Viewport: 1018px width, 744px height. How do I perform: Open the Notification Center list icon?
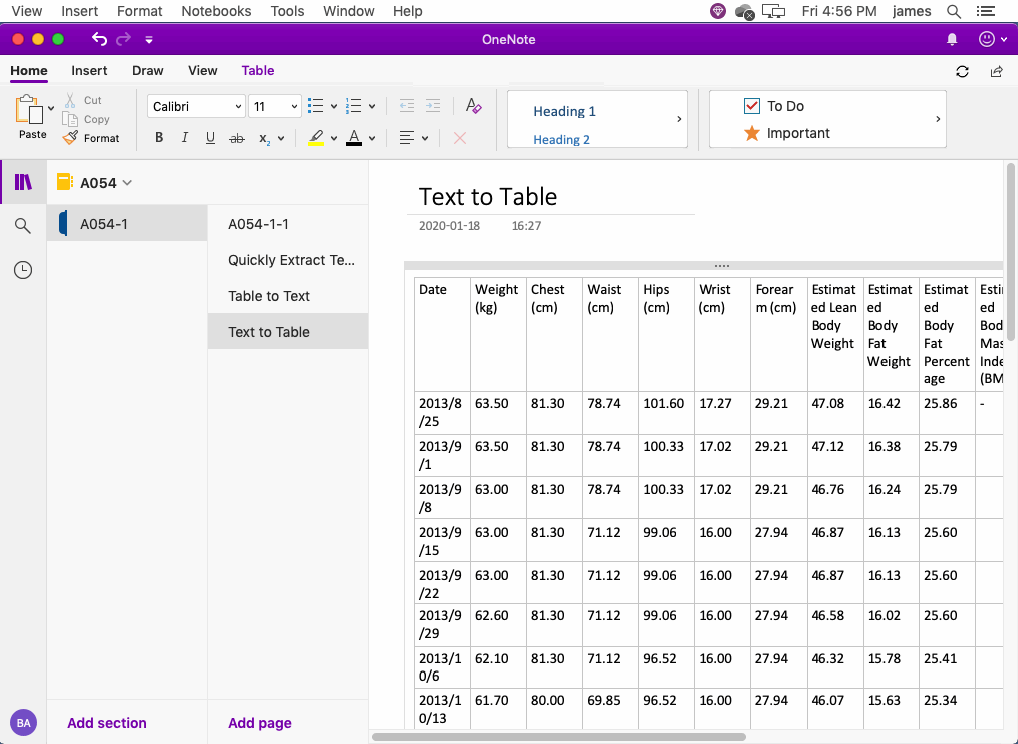(986, 11)
